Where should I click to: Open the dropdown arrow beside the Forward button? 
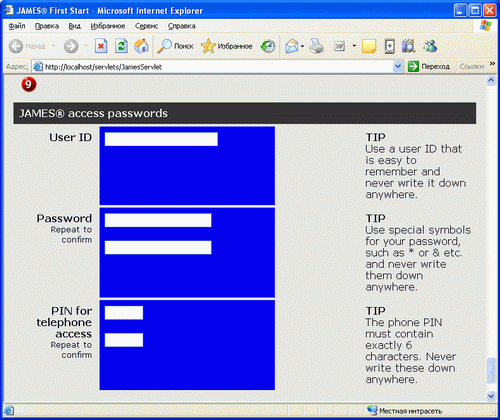(x=86, y=46)
